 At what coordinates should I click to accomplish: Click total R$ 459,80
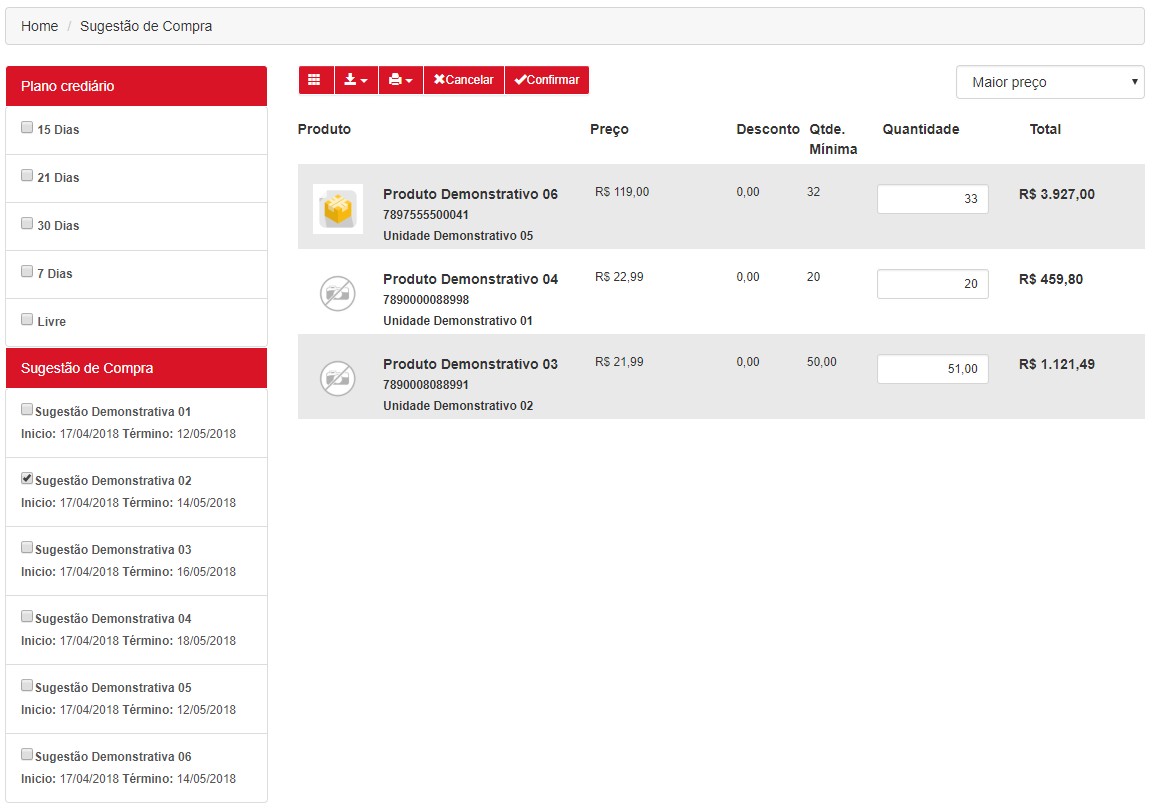click(1051, 279)
